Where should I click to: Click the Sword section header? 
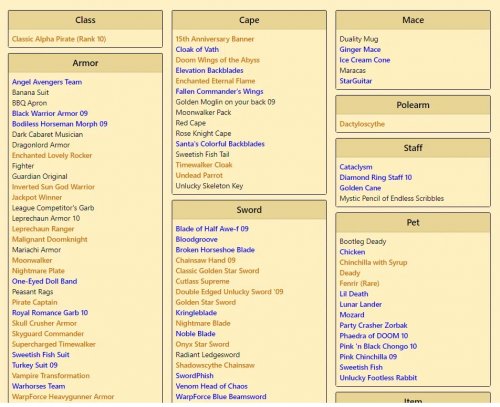click(249, 210)
